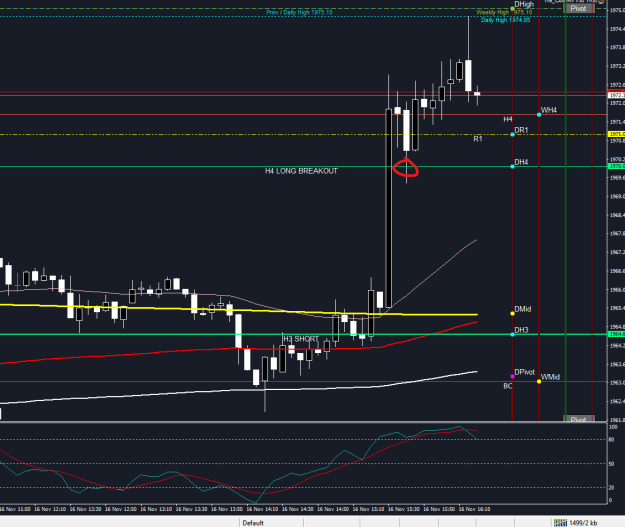Viewport: 625px width, 527px height.
Task: Click the BC label near the blue line
Action: click(x=507, y=386)
